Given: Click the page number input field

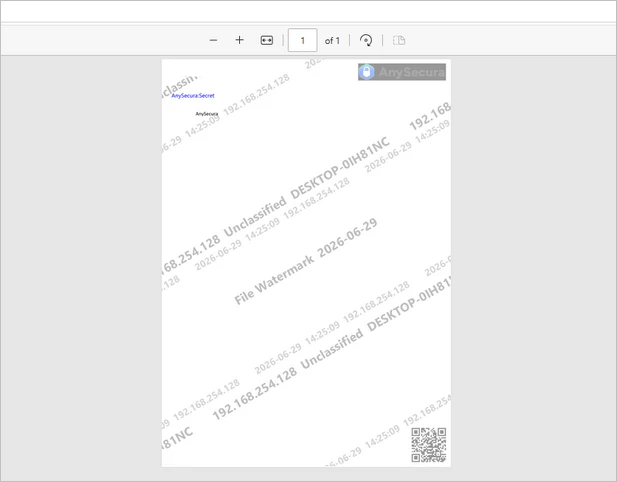Looking at the screenshot, I should pyautogui.click(x=303, y=40).
